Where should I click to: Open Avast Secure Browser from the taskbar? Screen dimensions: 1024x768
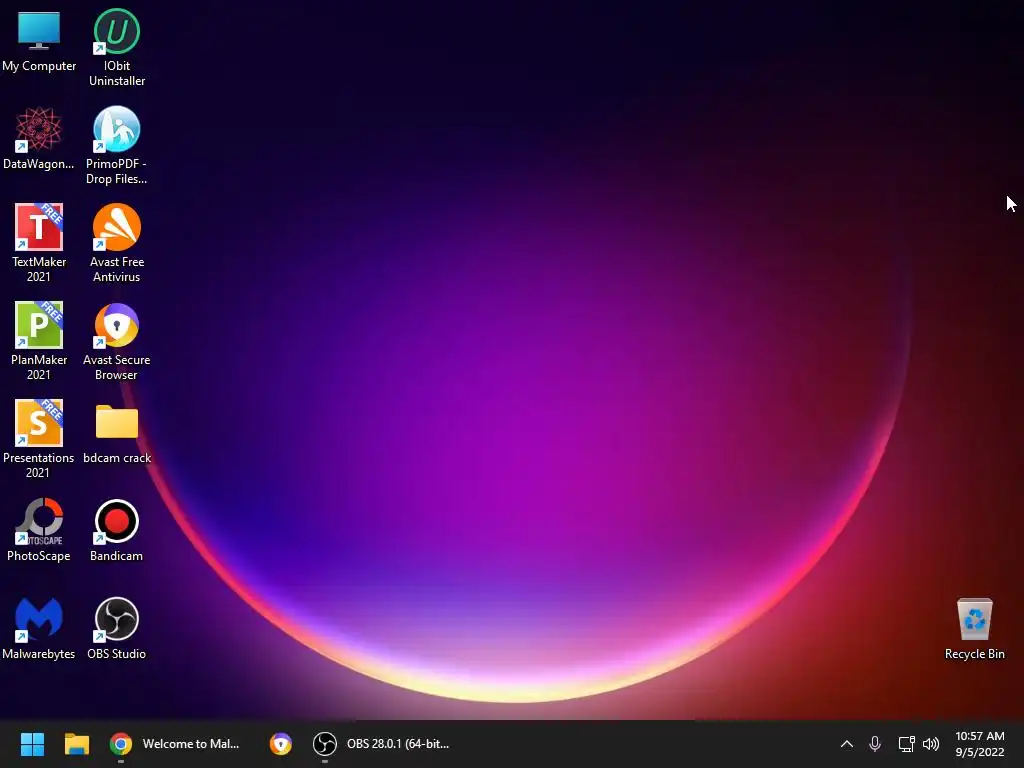281,744
